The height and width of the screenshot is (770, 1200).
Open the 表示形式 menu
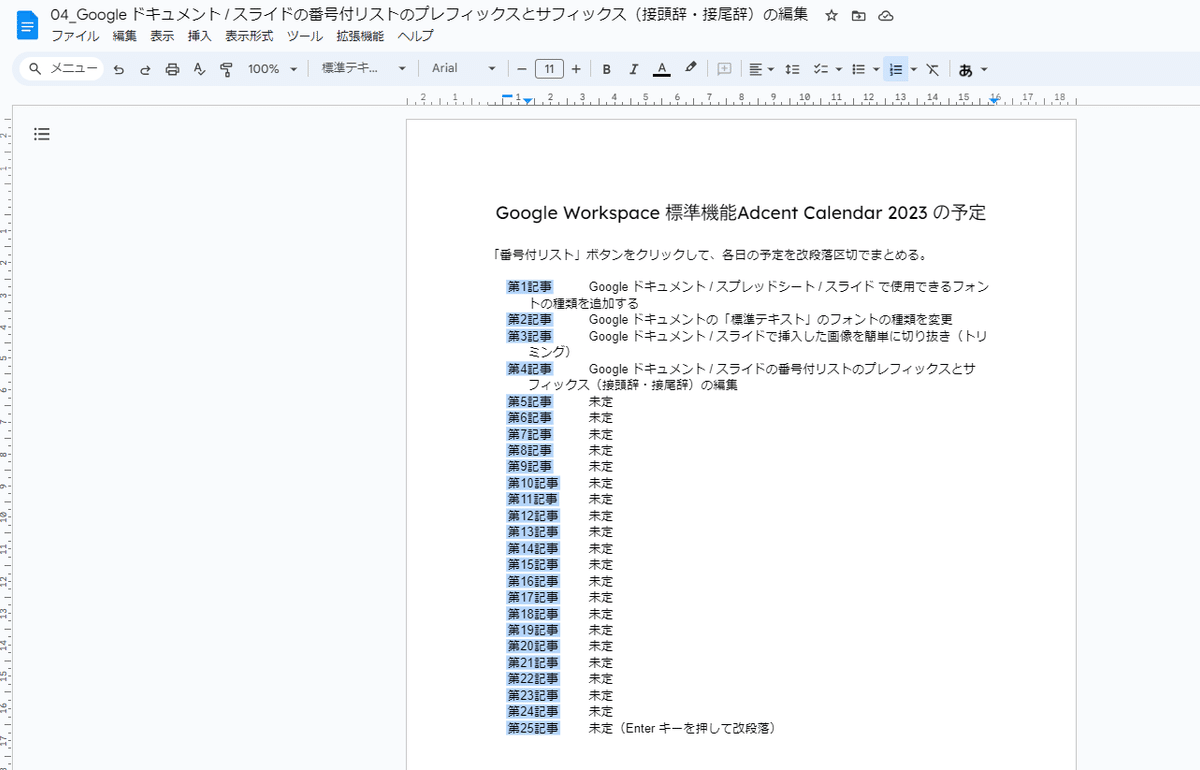tap(249, 36)
